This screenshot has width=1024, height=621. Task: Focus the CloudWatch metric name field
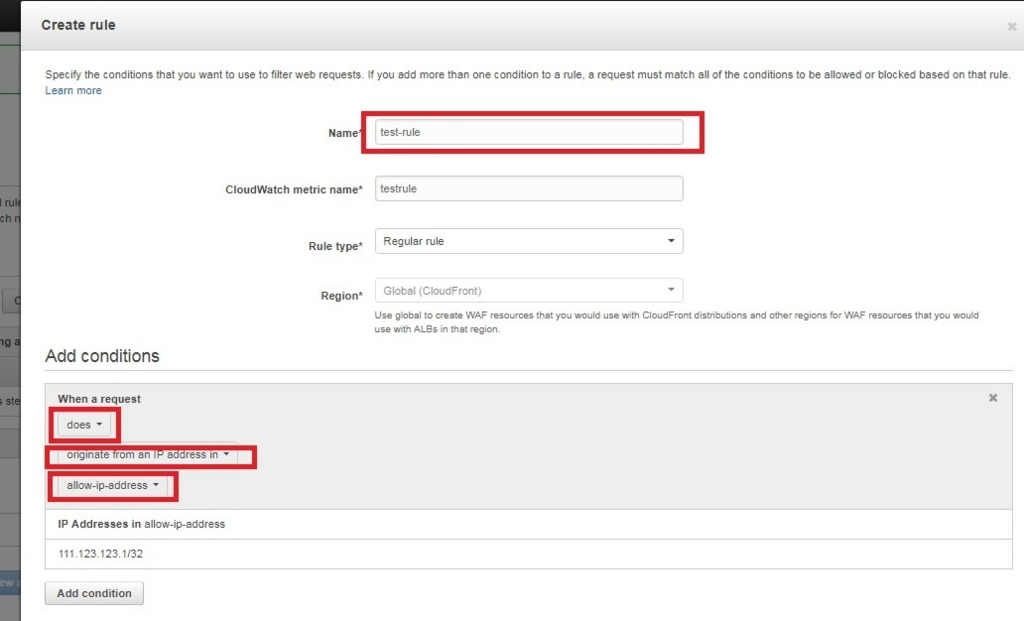click(x=529, y=188)
